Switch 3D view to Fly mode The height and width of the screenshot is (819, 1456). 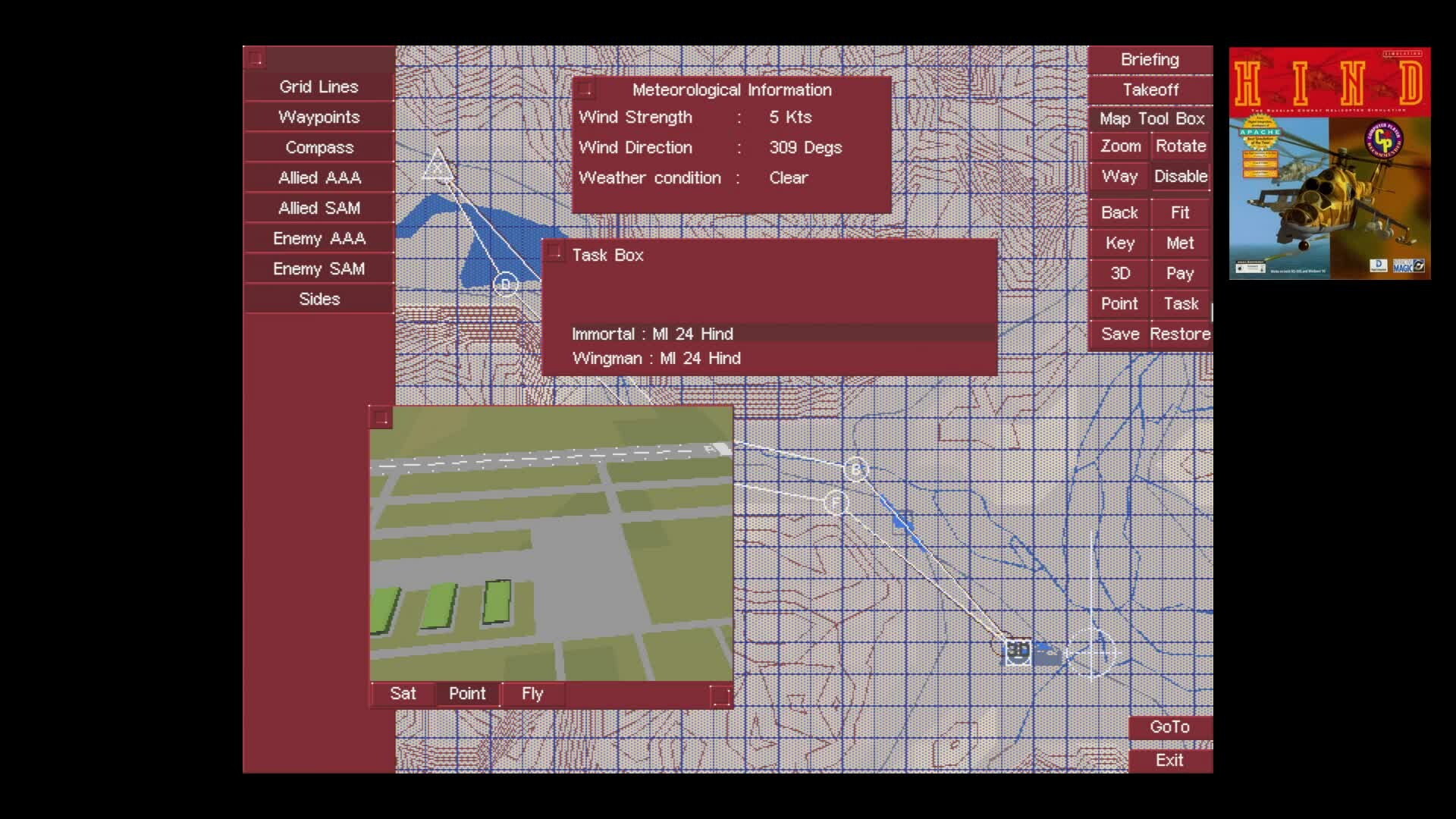click(x=532, y=693)
